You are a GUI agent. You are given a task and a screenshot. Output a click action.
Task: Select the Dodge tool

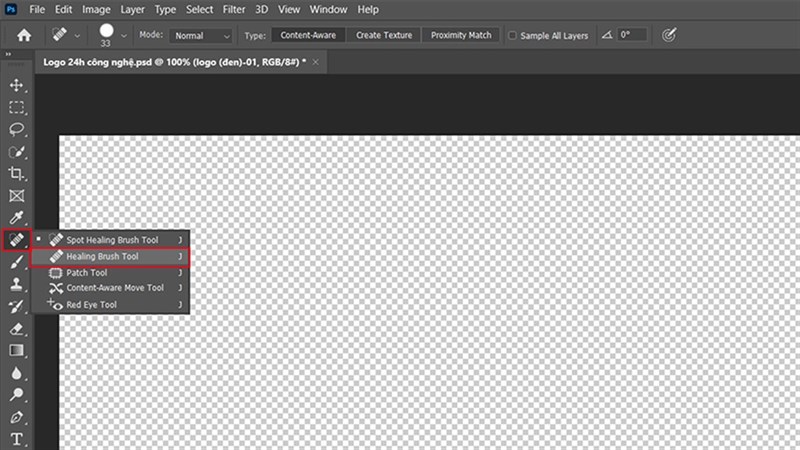[16, 395]
